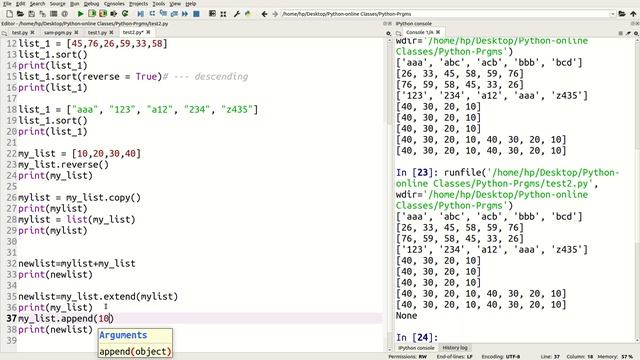The width and height of the screenshot is (640, 360).
Task: Step over current line debug icon
Action: [x=152, y=14]
